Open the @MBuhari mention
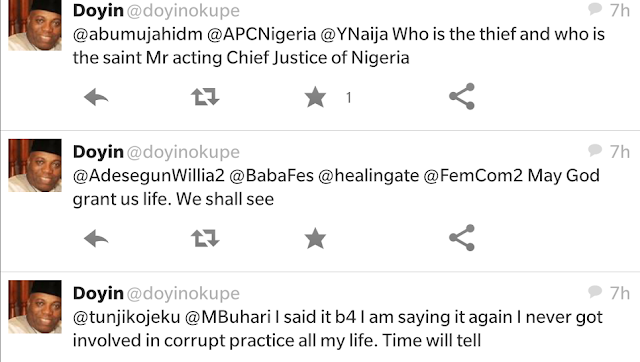640x362 pixels. coord(228,317)
